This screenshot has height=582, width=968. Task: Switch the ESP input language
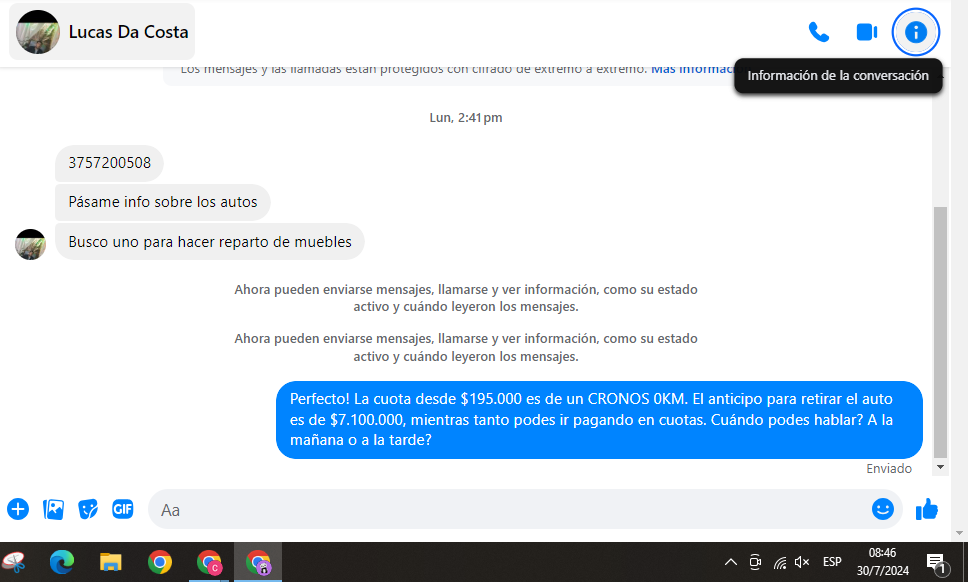(x=832, y=562)
